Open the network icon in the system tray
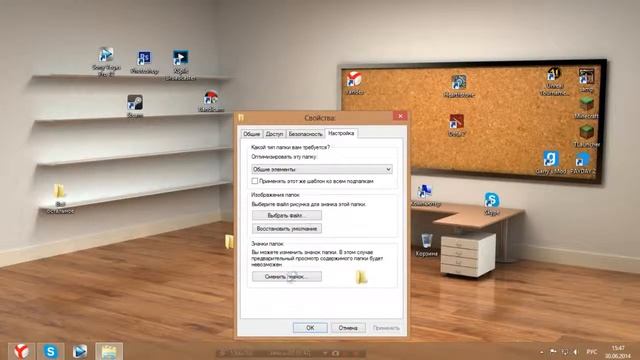The height and width of the screenshot is (360, 640). (564, 351)
